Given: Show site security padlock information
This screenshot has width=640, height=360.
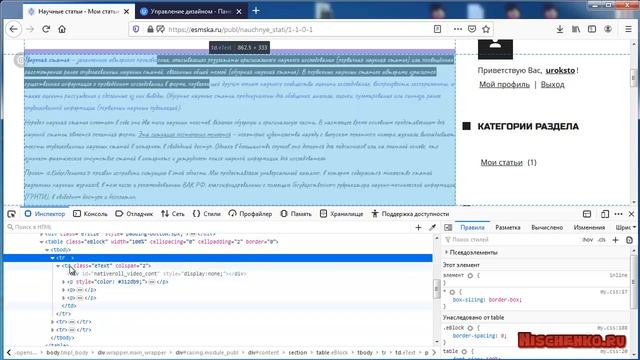Looking at the screenshot, I should pyautogui.click(x=150, y=29).
